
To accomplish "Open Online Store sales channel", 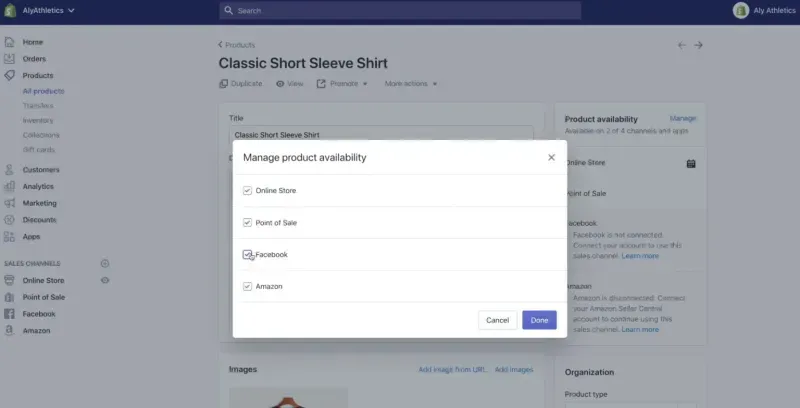I will pyautogui.click(x=43, y=280).
